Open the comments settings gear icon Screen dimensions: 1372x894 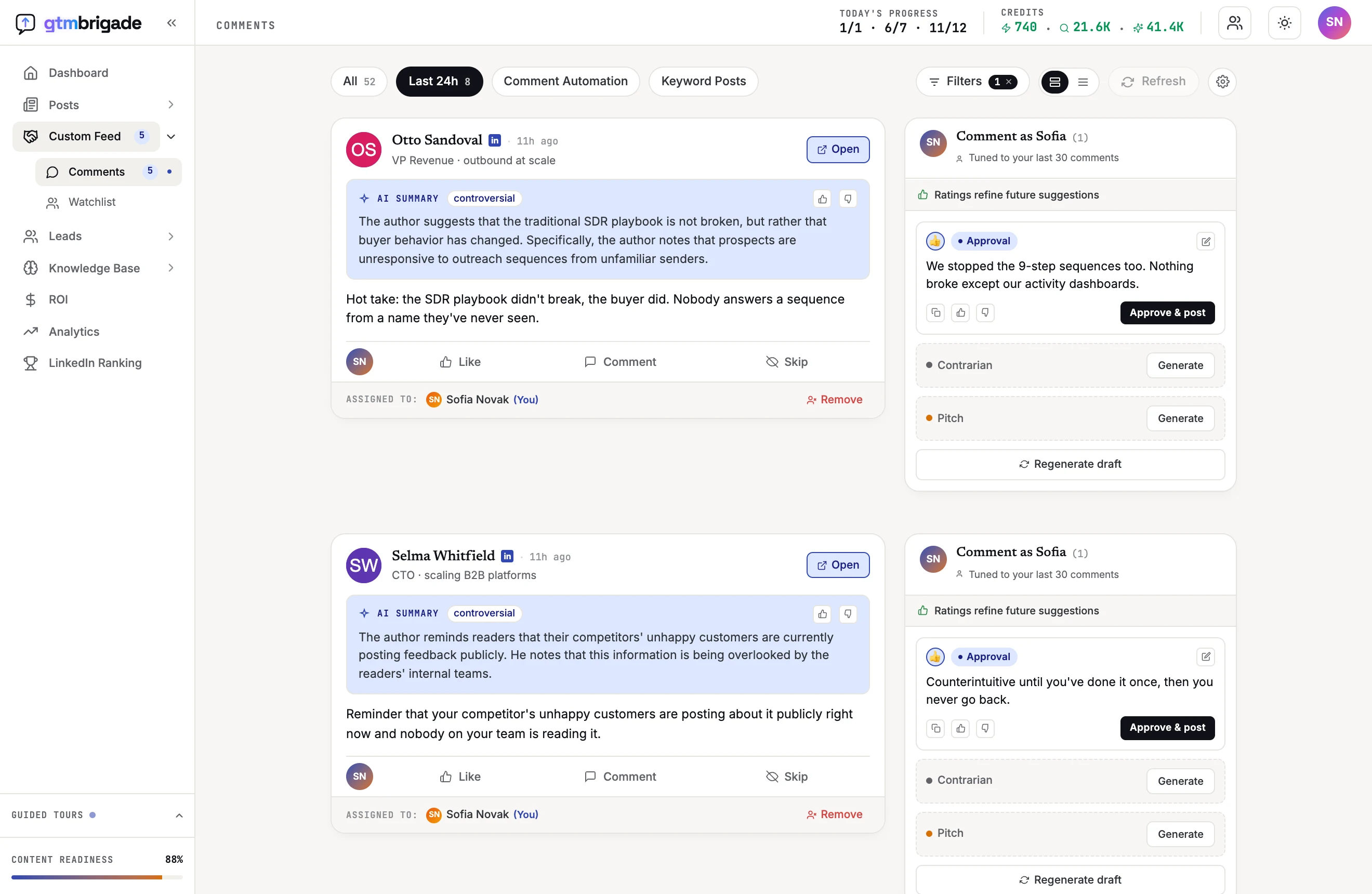1222,82
